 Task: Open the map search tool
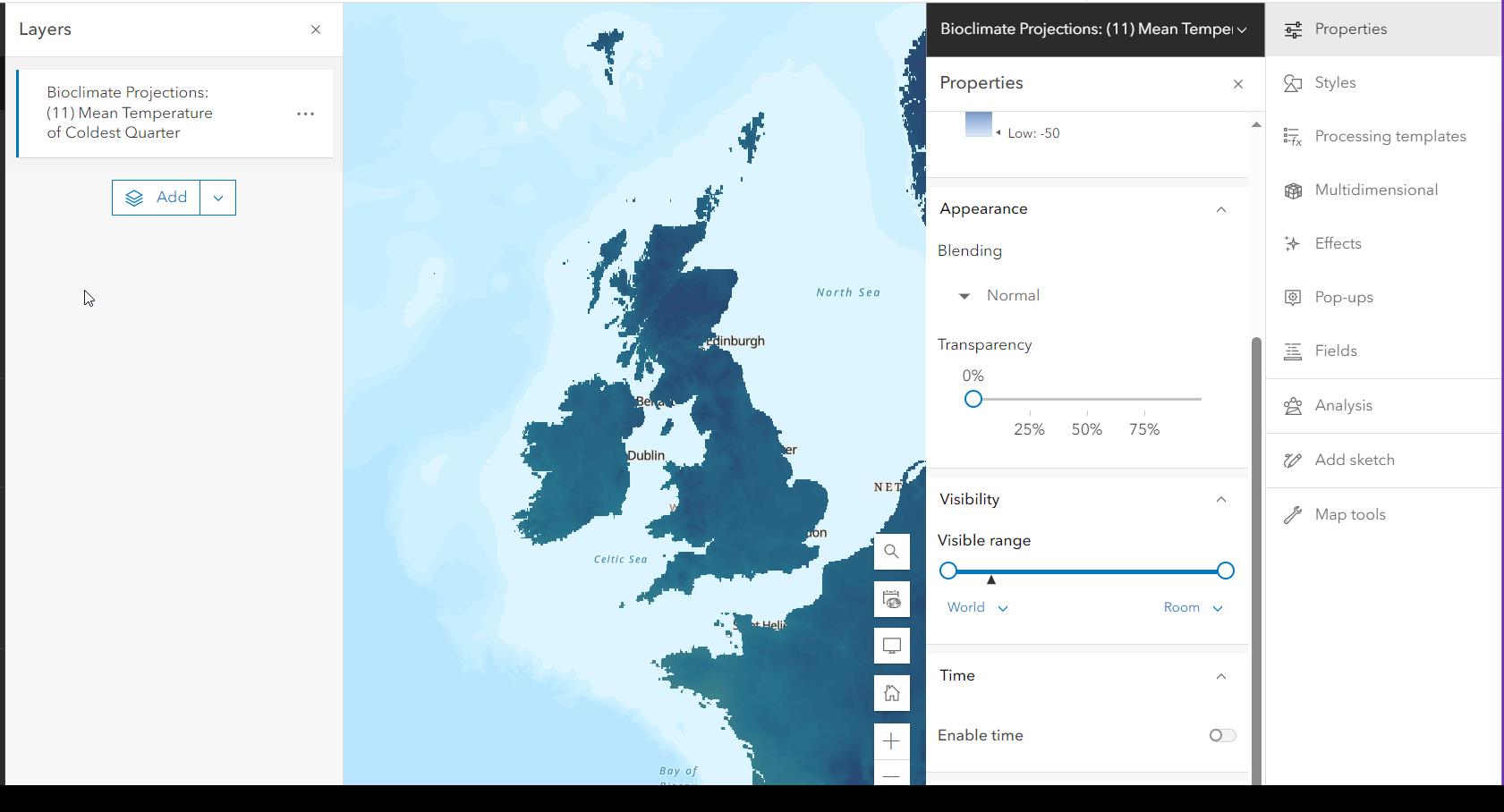tap(891, 552)
